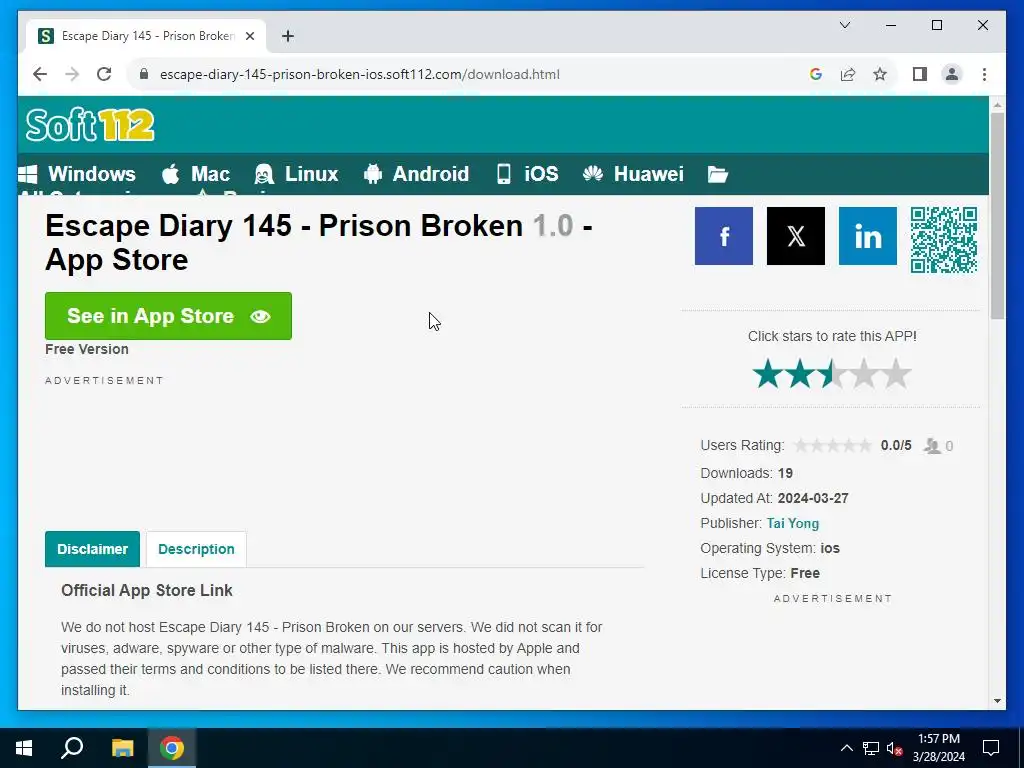
Task: View site information lock icon
Action: pos(144,74)
